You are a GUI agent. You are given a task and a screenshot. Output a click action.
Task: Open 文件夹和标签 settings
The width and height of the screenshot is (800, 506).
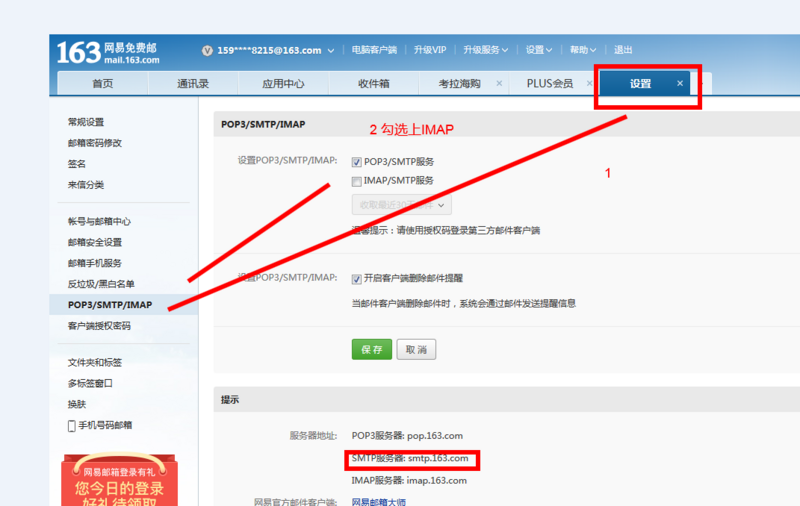[x=95, y=363]
